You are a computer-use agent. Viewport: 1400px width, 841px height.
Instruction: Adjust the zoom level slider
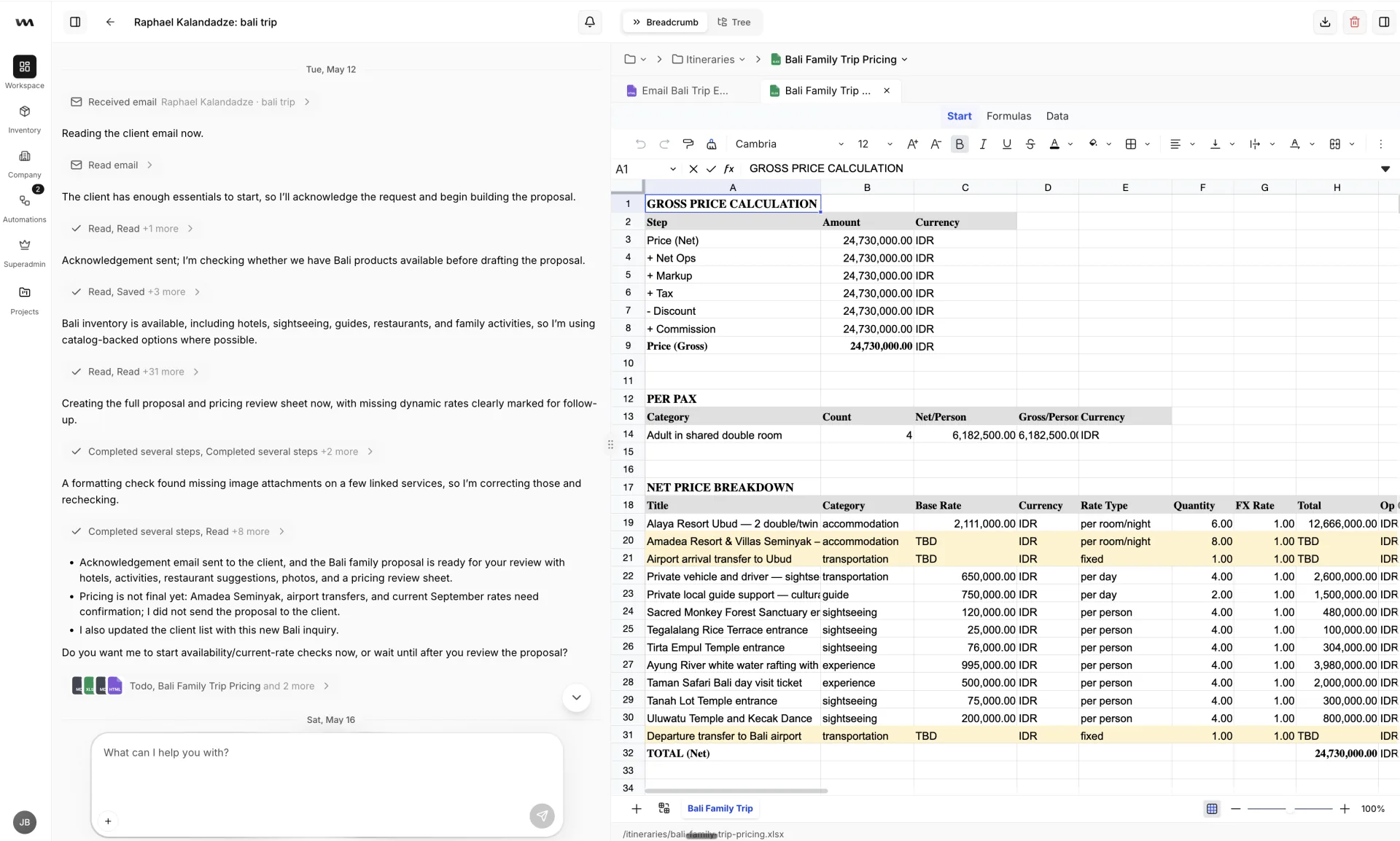[x=1289, y=809]
